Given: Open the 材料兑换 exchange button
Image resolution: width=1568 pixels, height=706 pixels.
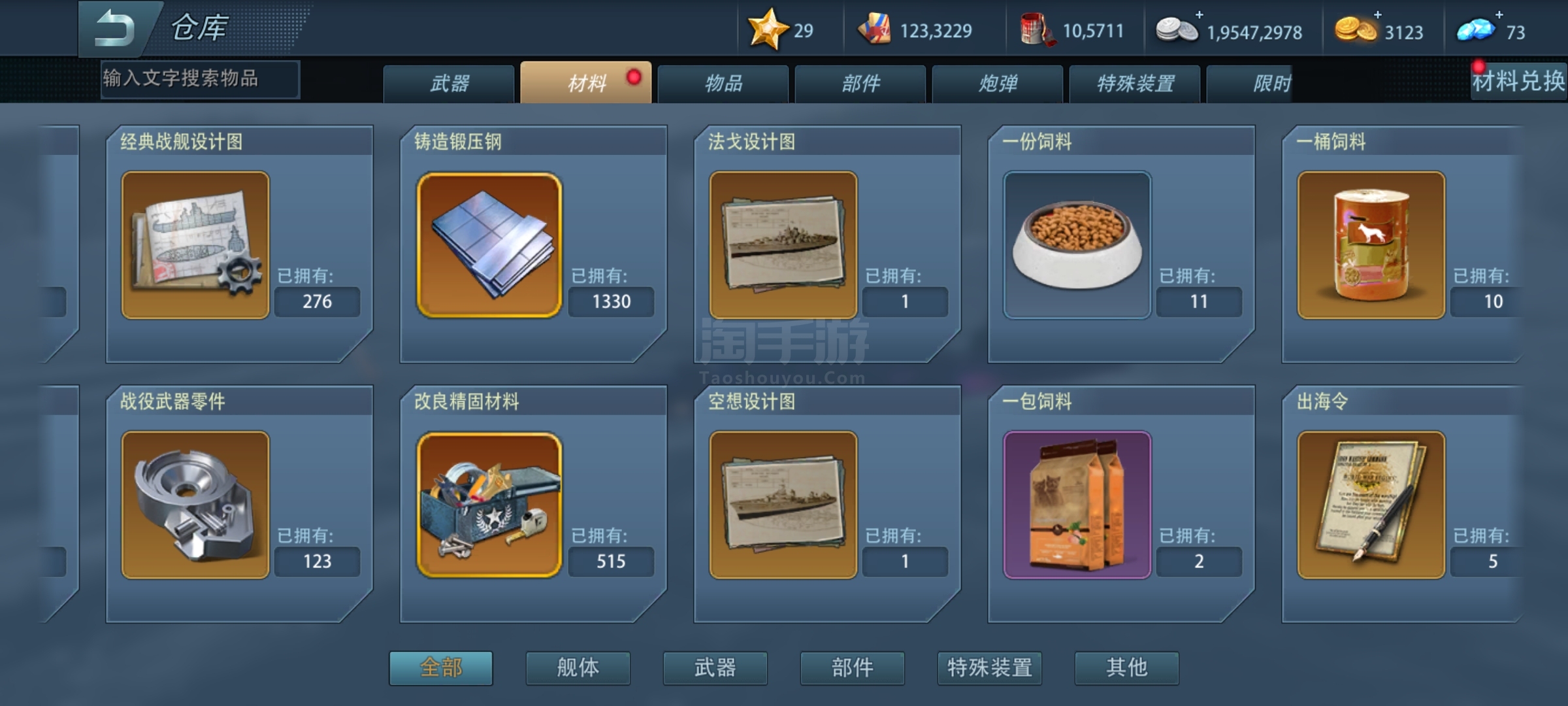Looking at the screenshot, I should (1518, 81).
